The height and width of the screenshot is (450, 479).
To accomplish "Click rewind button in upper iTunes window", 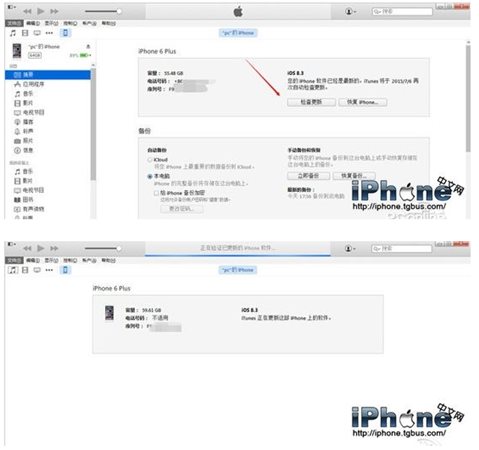I will pos(27,11).
